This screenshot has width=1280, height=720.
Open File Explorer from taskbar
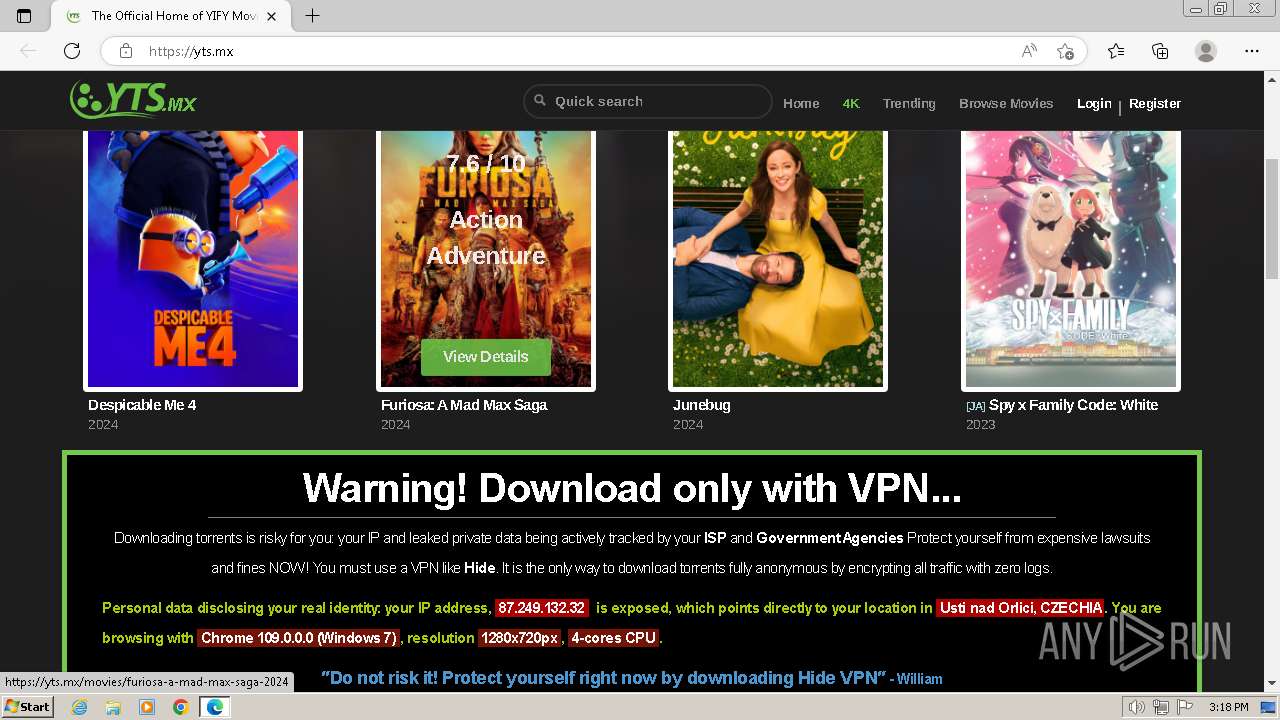click(x=113, y=707)
